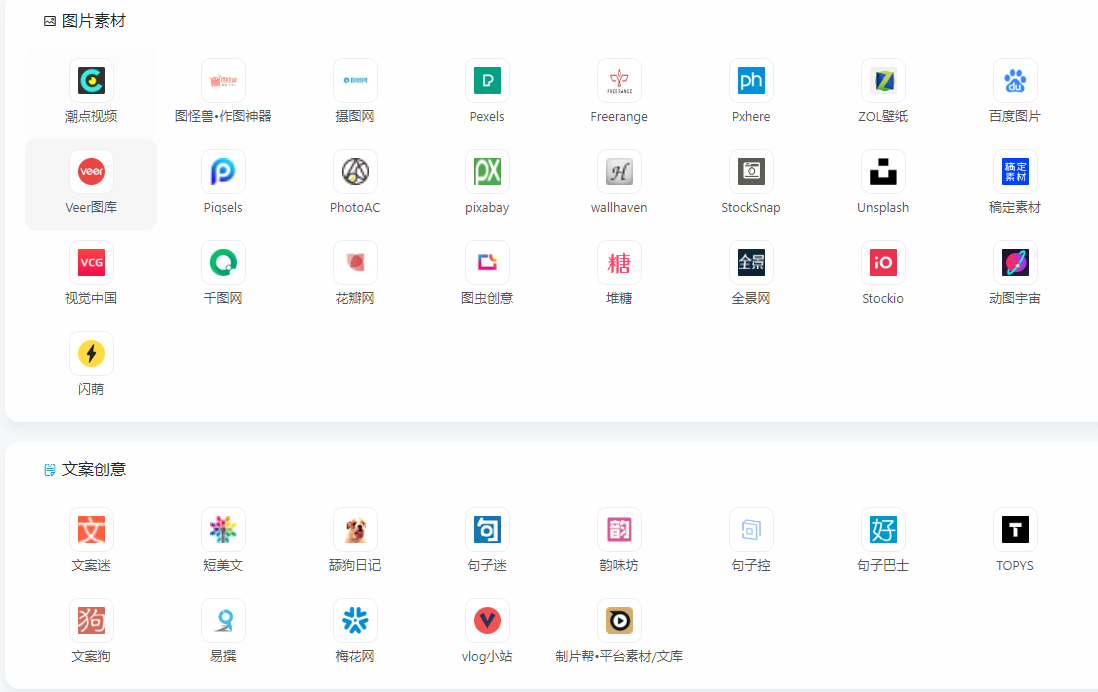Click the 千图网 text label

(x=223, y=298)
